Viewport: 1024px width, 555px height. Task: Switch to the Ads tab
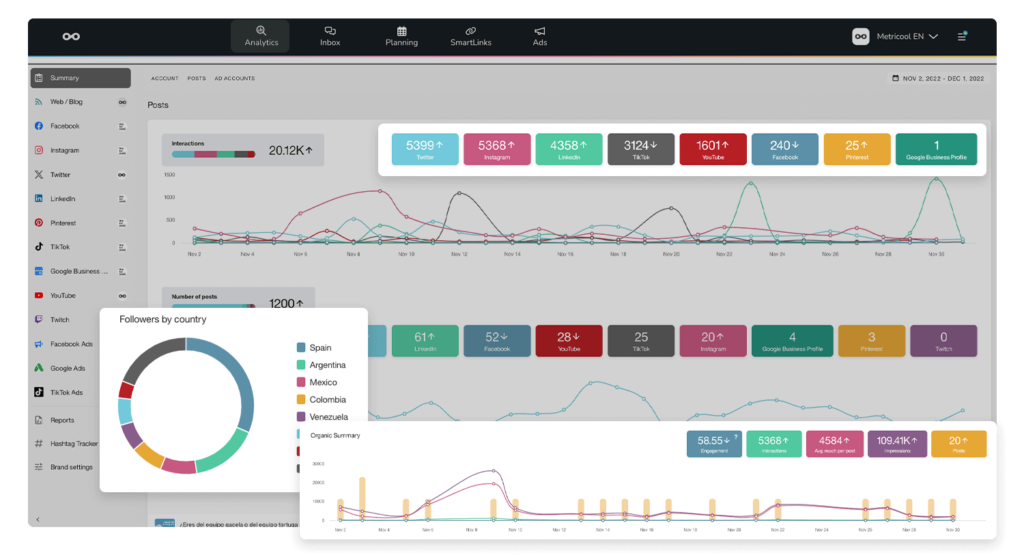(x=539, y=36)
